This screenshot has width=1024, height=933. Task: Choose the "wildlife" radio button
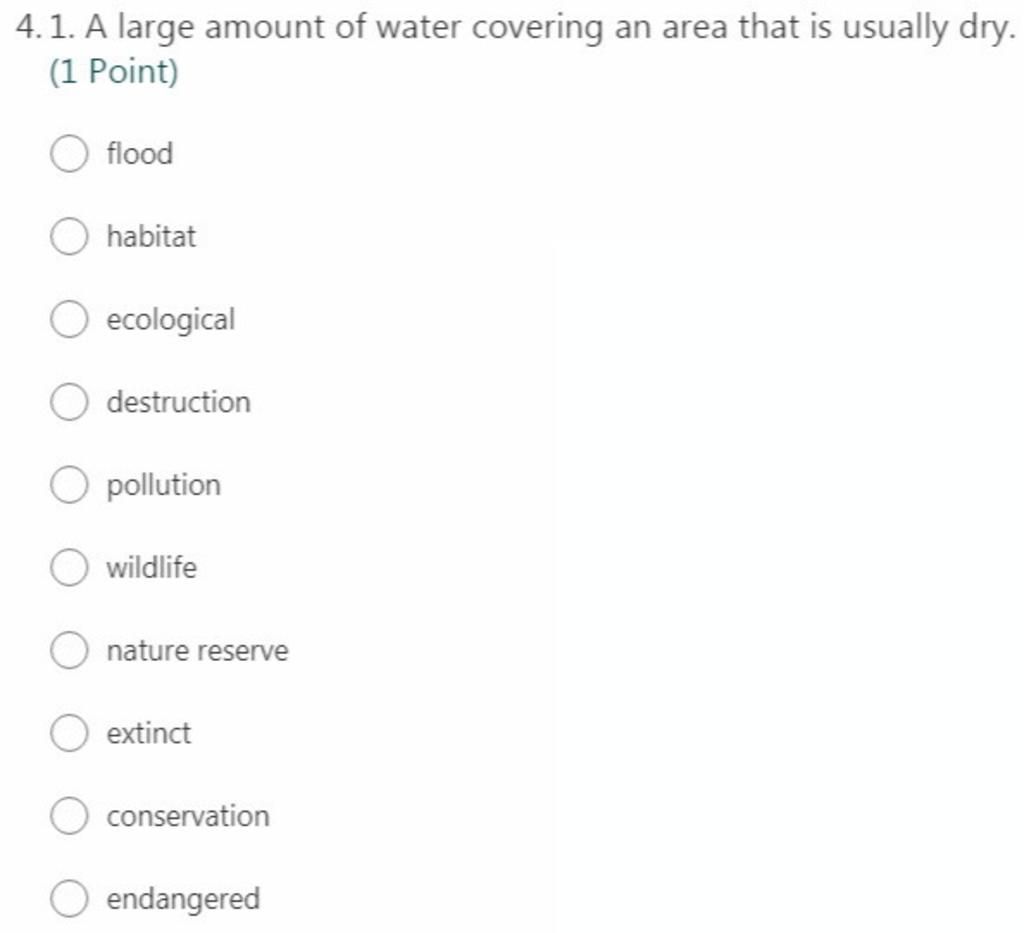tap(68, 569)
